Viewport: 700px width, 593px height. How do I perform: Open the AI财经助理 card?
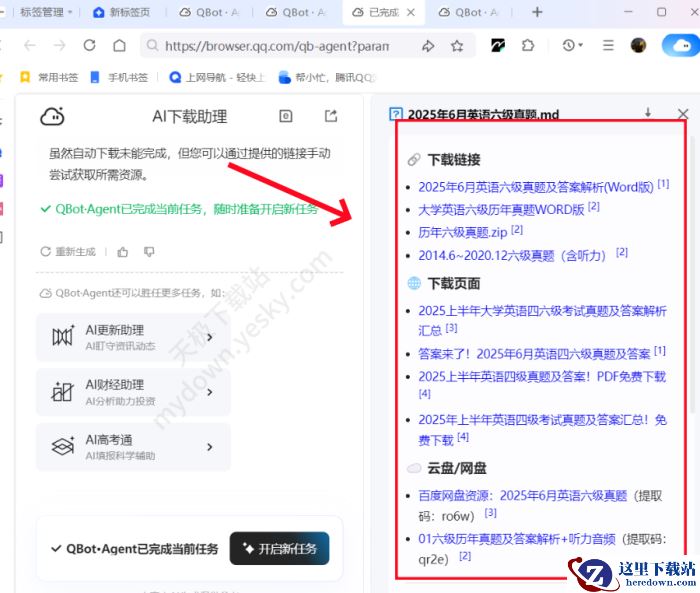(133, 392)
